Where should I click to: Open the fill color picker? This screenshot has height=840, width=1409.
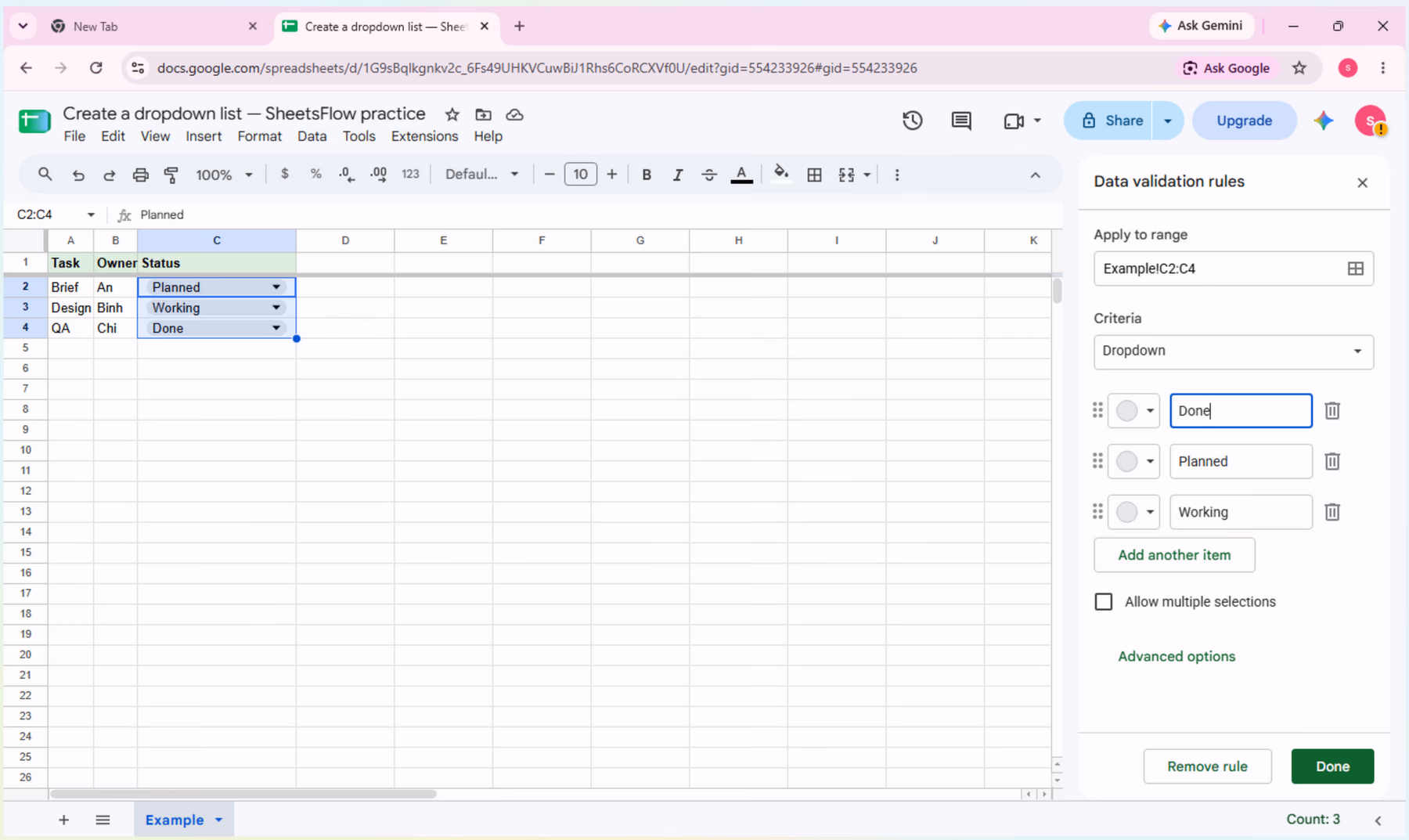(x=780, y=174)
